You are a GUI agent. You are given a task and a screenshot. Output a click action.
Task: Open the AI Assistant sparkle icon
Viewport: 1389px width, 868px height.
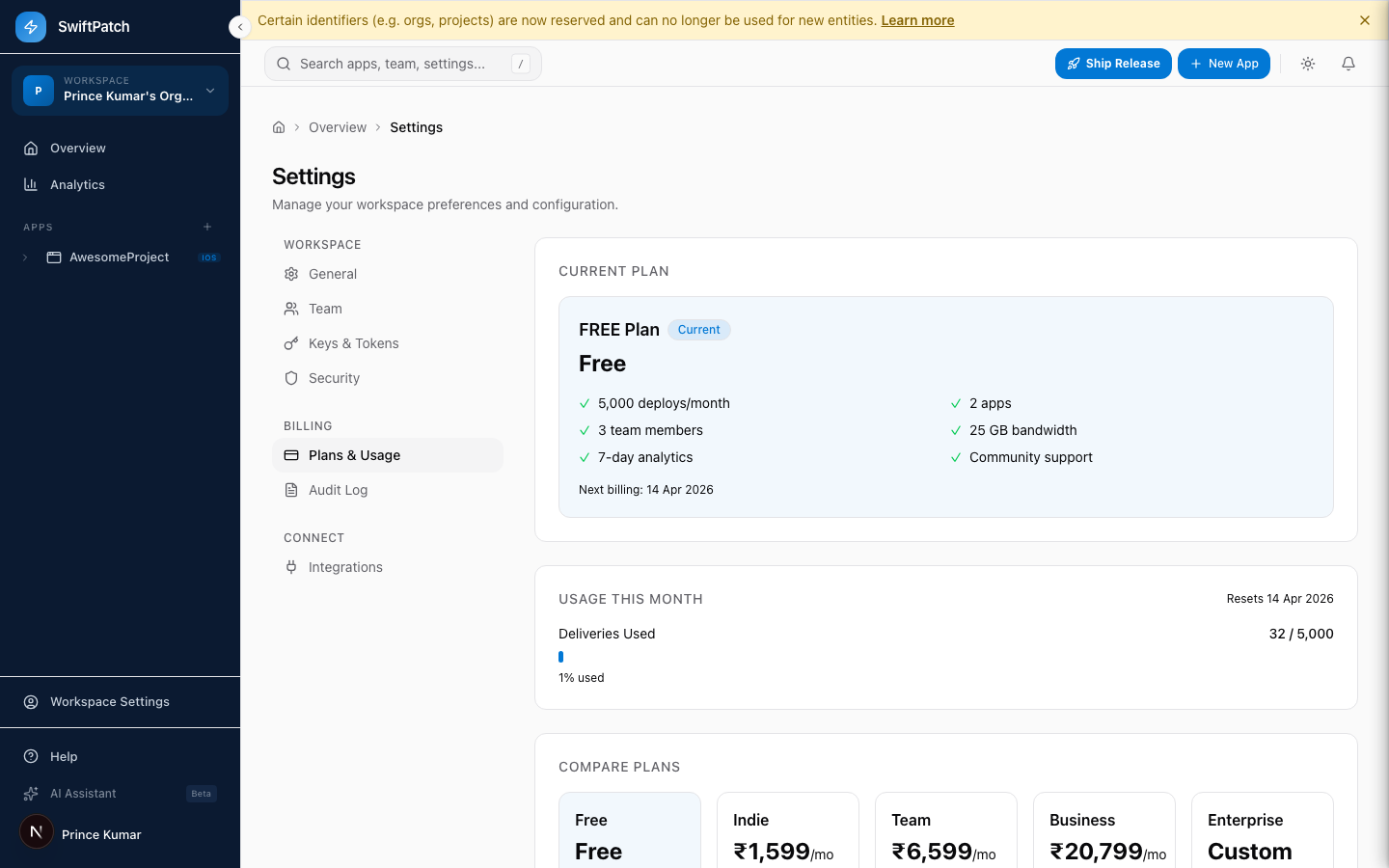(x=31, y=794)
